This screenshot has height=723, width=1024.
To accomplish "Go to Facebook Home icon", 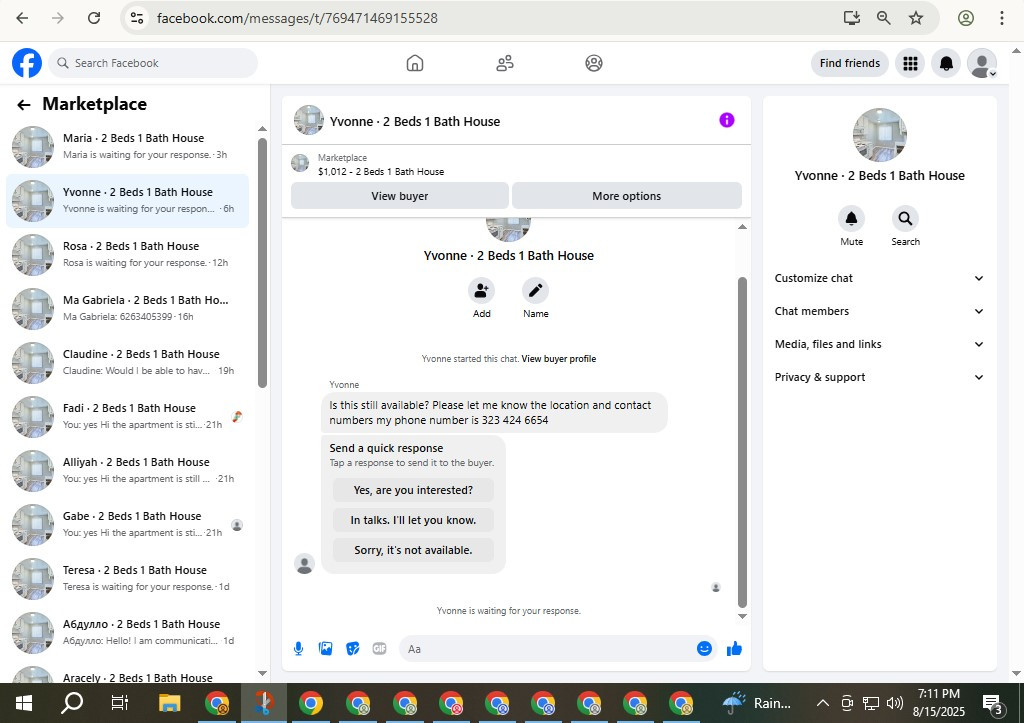I will (x=415, y=63).
